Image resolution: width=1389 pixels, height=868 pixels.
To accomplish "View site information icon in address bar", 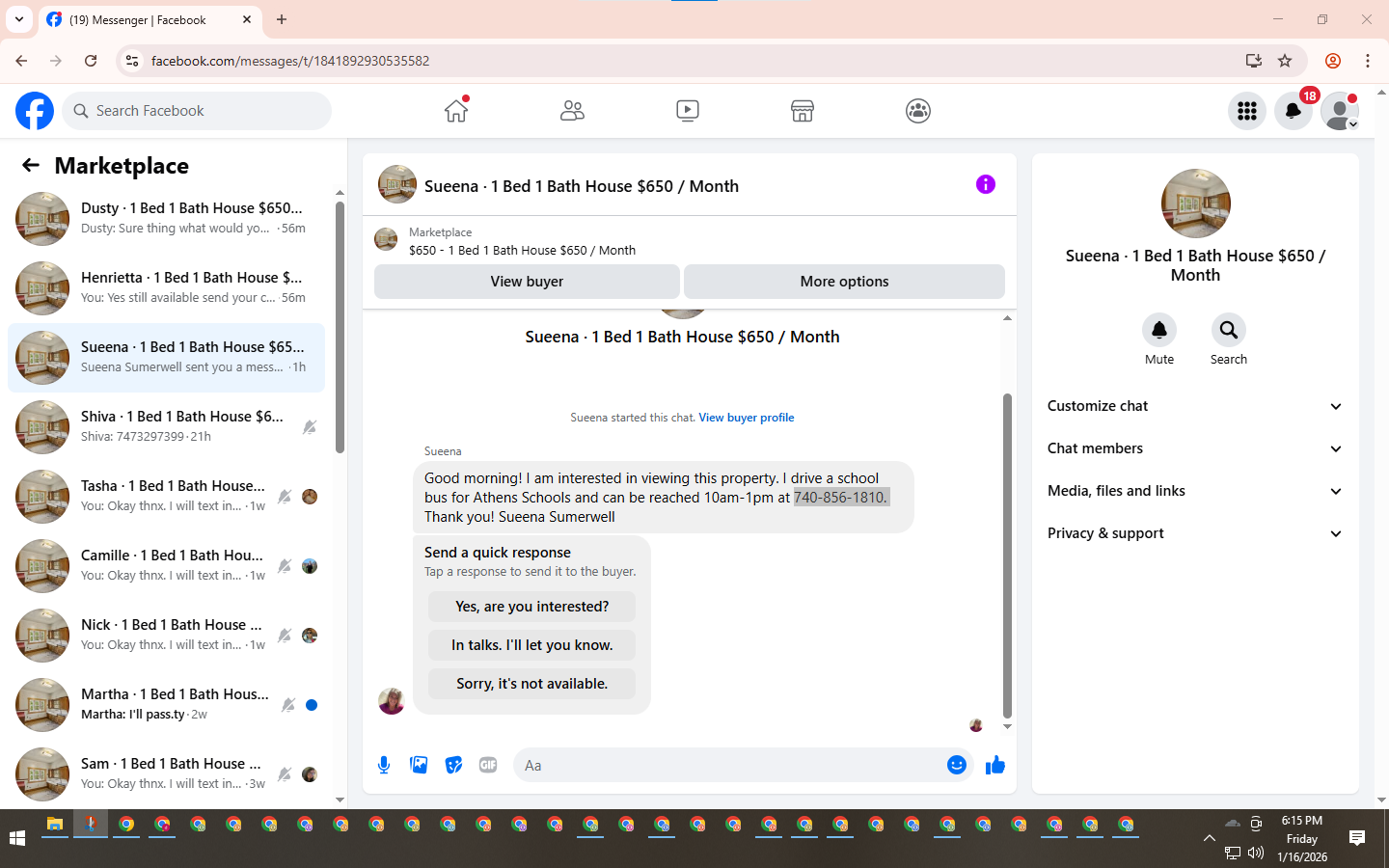I will pyautogui.click(x=132, y=61).
